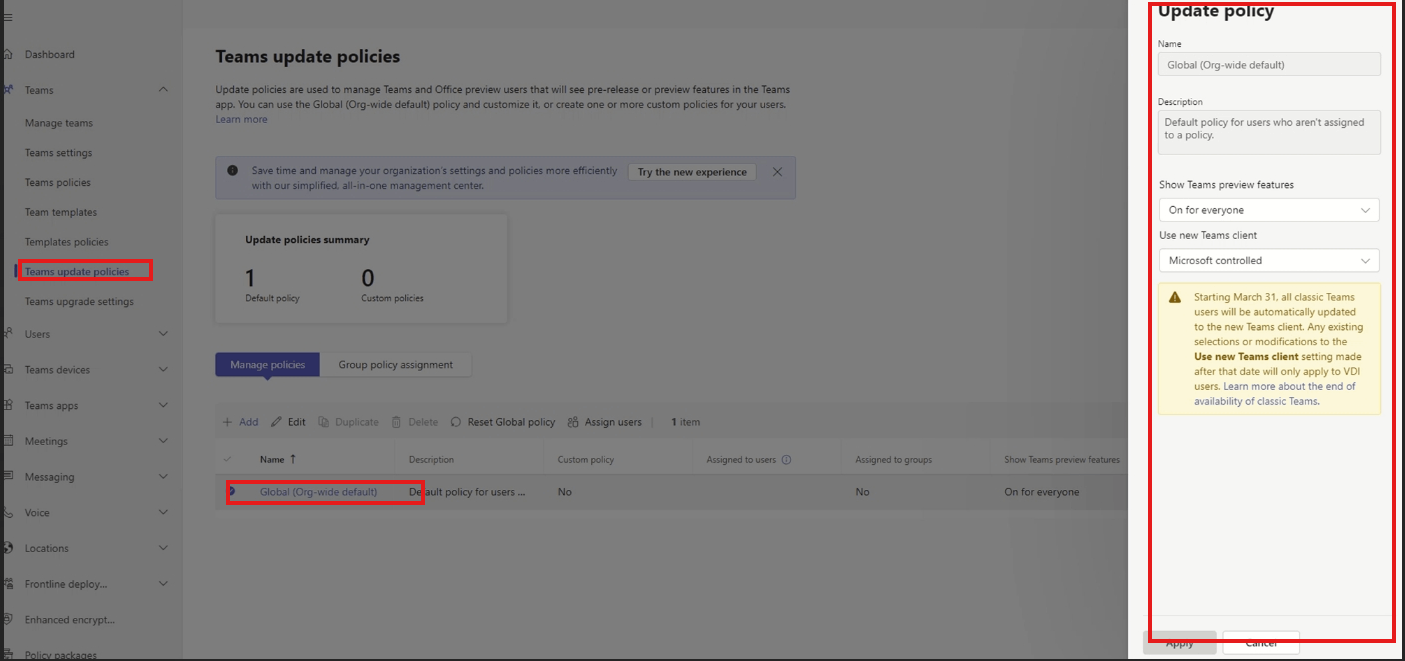Click 'Default policy for users ...' table cell
The width and height of the screenshot is (1405, 661).
467,492
